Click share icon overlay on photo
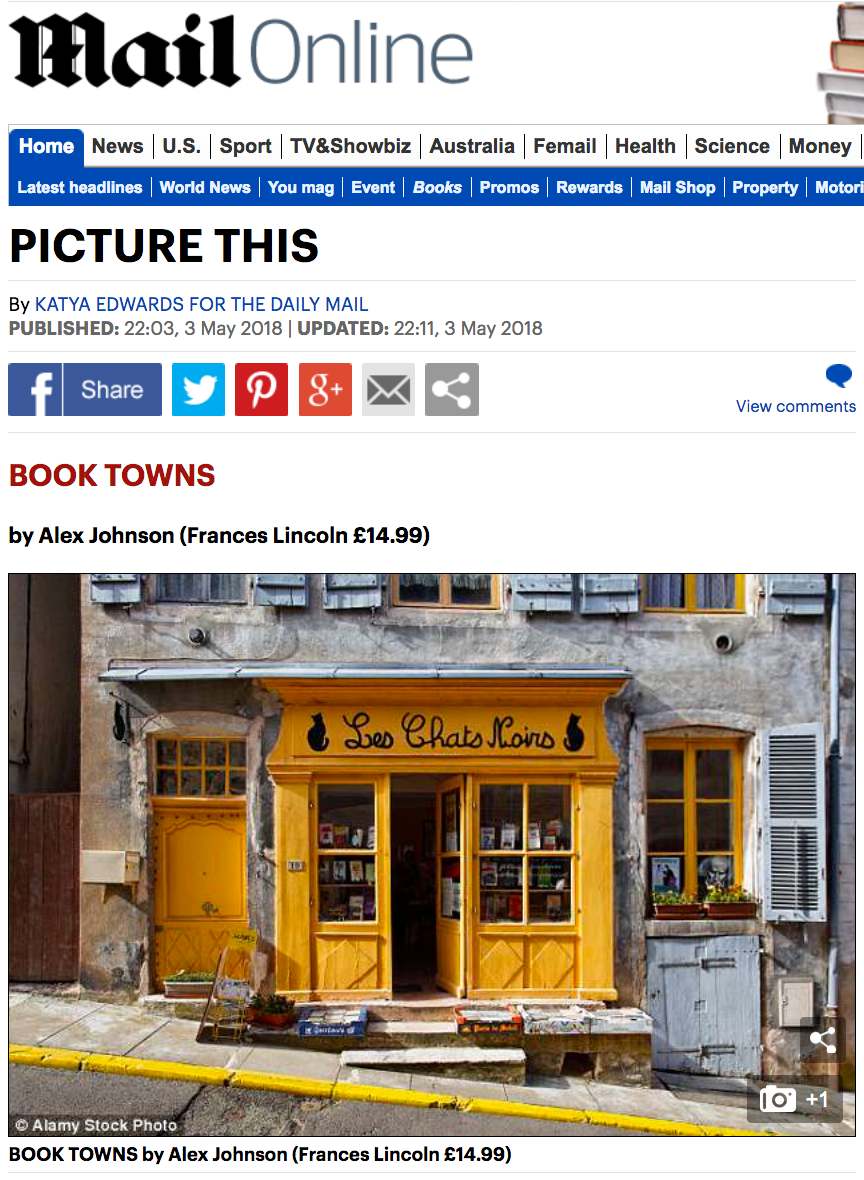This screenshot has width=864, height=1180. click(x=822, y=1040)
